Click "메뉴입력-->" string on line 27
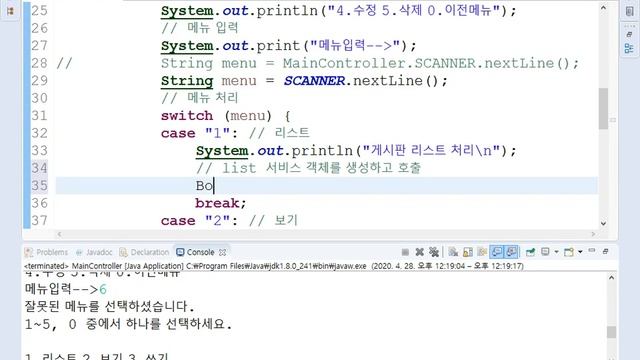The image size is (640, 360). click(x=355, y=46)
